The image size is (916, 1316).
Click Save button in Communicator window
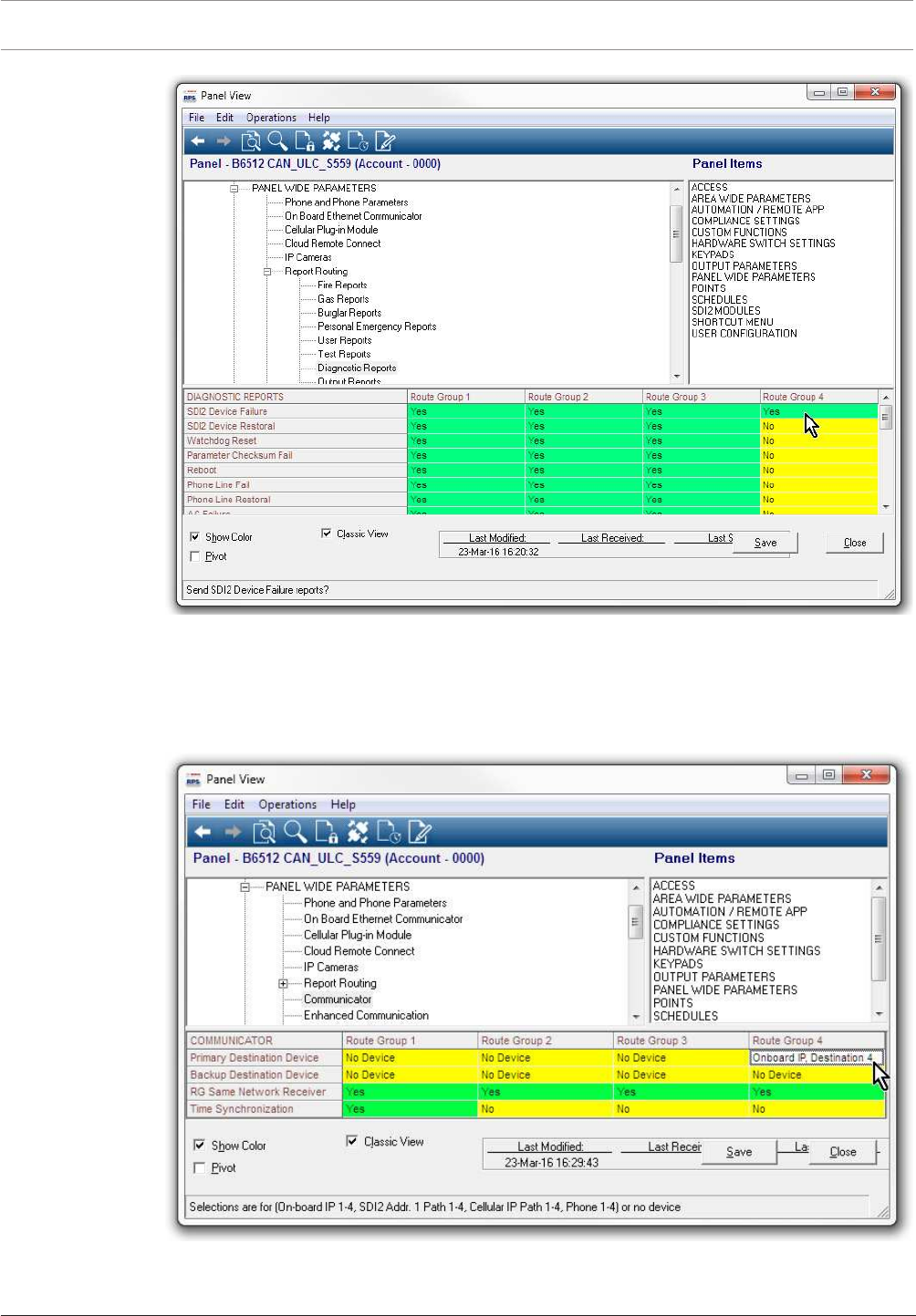[x=739, y=1152]
